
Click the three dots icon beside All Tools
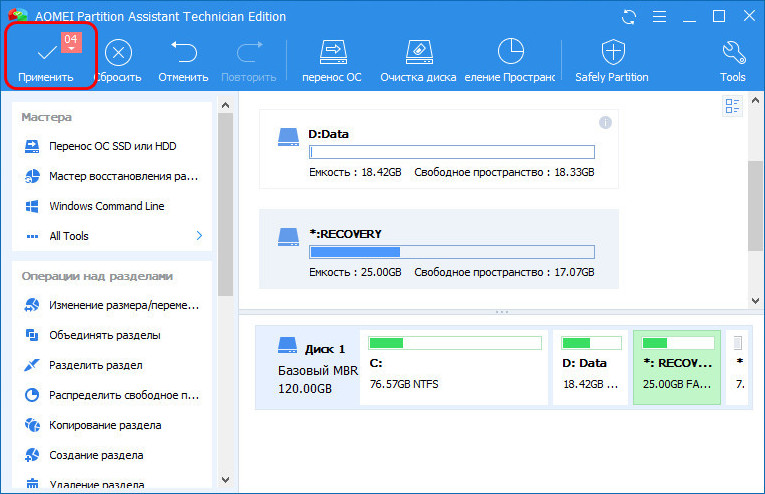[32, 237]
